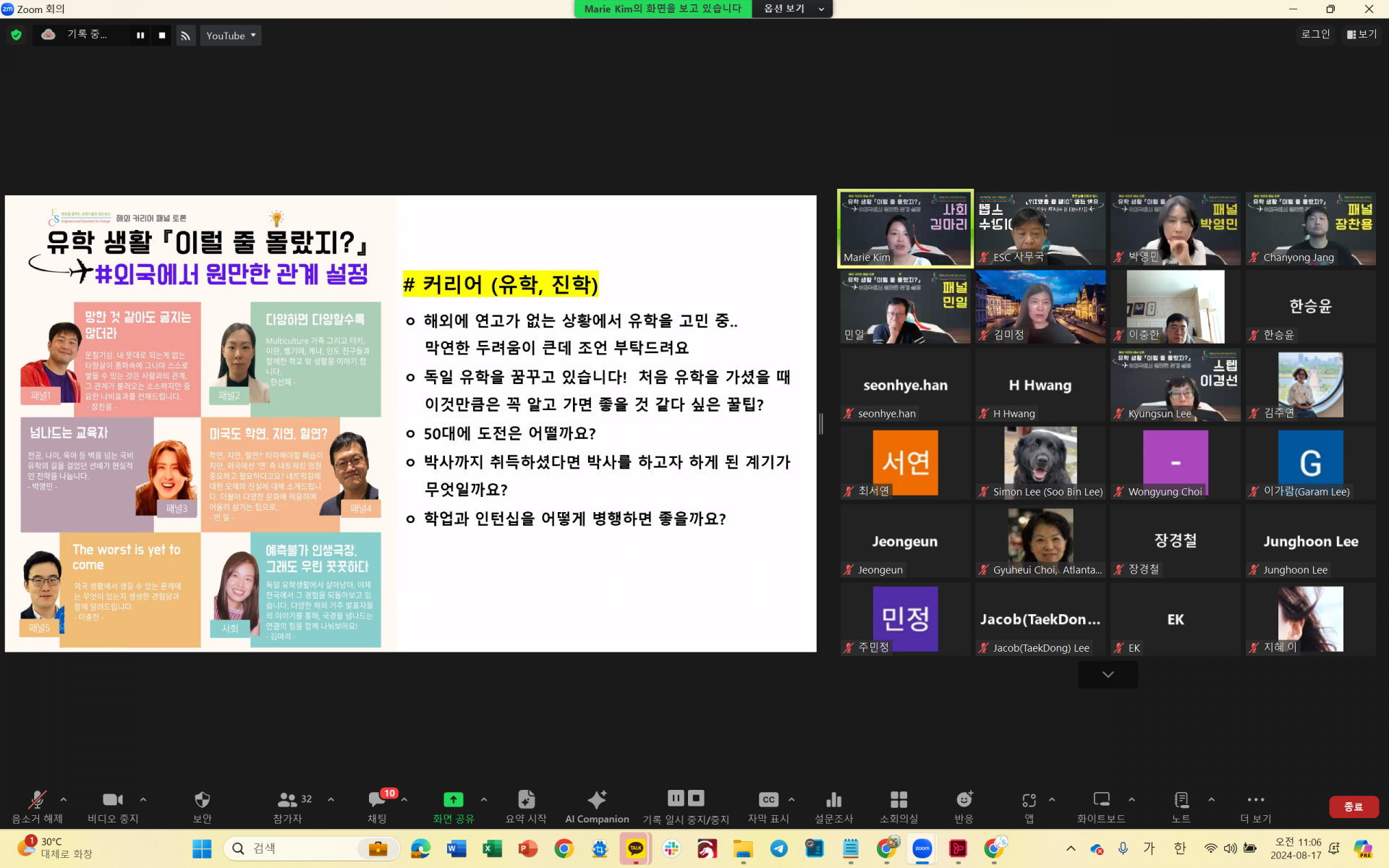
Task: Click the End (종료) meeting button
Action: point(1353,807)
